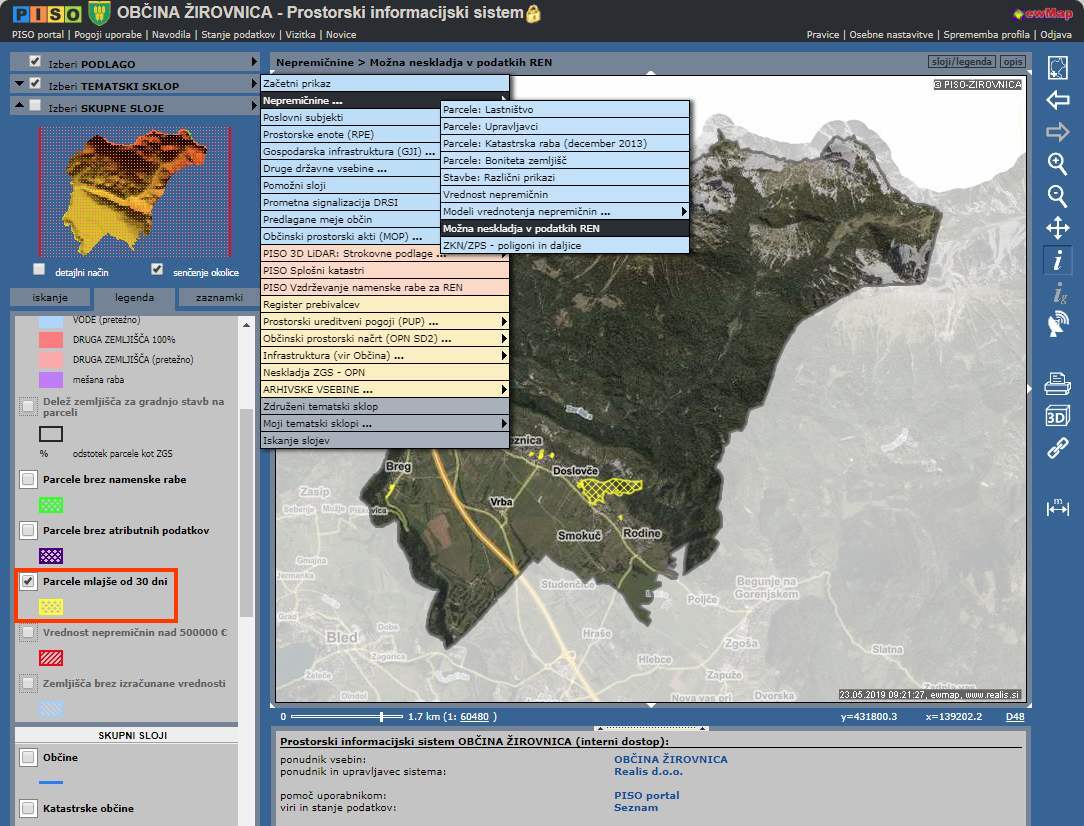Open the print map tool
Image resolution: width=1084 pixels, height=826 pixels.
pyautogui.click(x=1057, y=383)
